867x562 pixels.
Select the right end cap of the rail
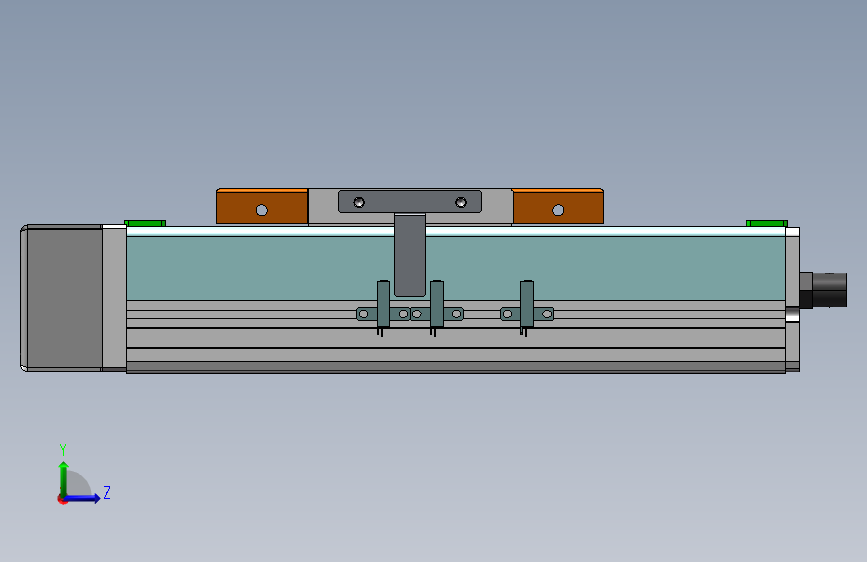(792, 299)
